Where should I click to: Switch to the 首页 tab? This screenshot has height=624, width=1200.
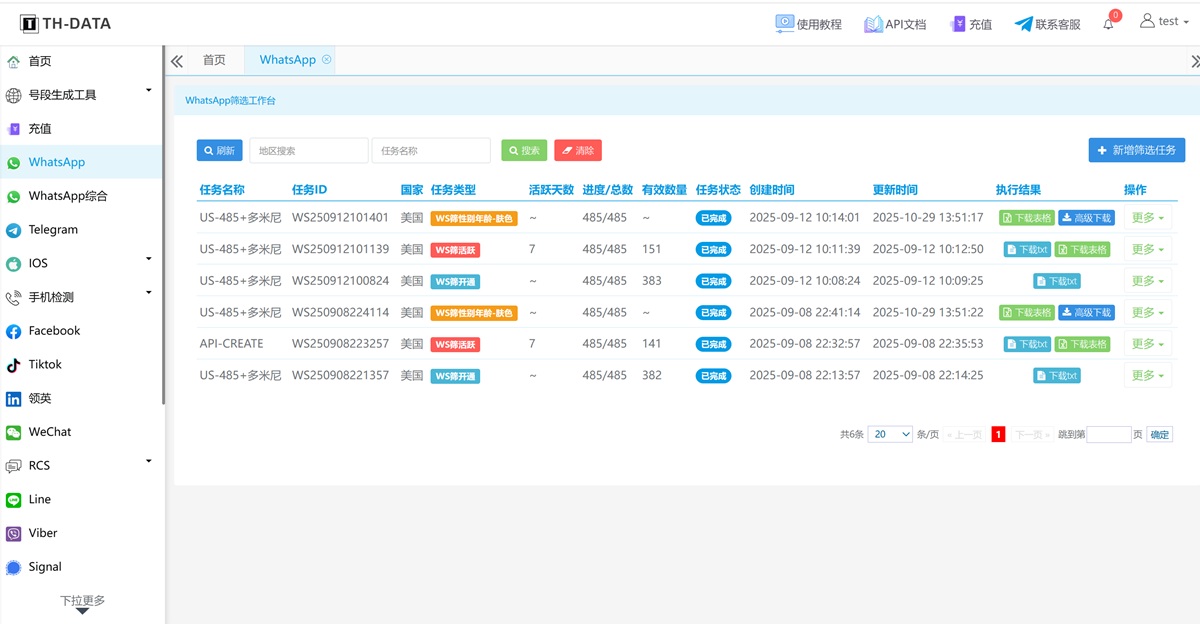[x=214, y=60]
